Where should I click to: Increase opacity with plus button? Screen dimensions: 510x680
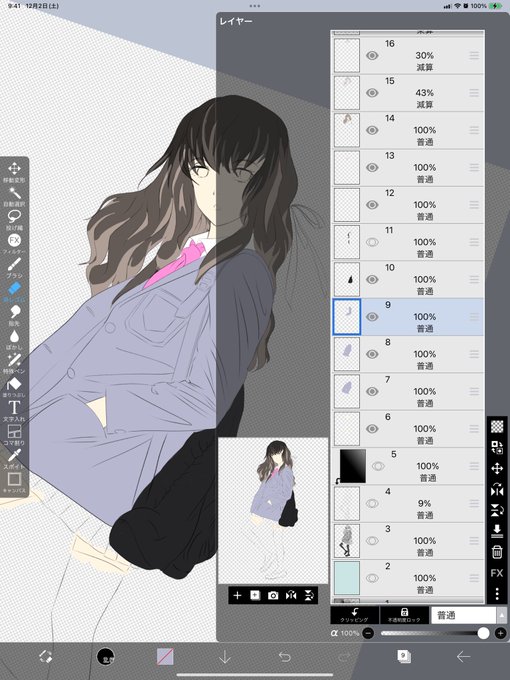[x=500, y=634]
